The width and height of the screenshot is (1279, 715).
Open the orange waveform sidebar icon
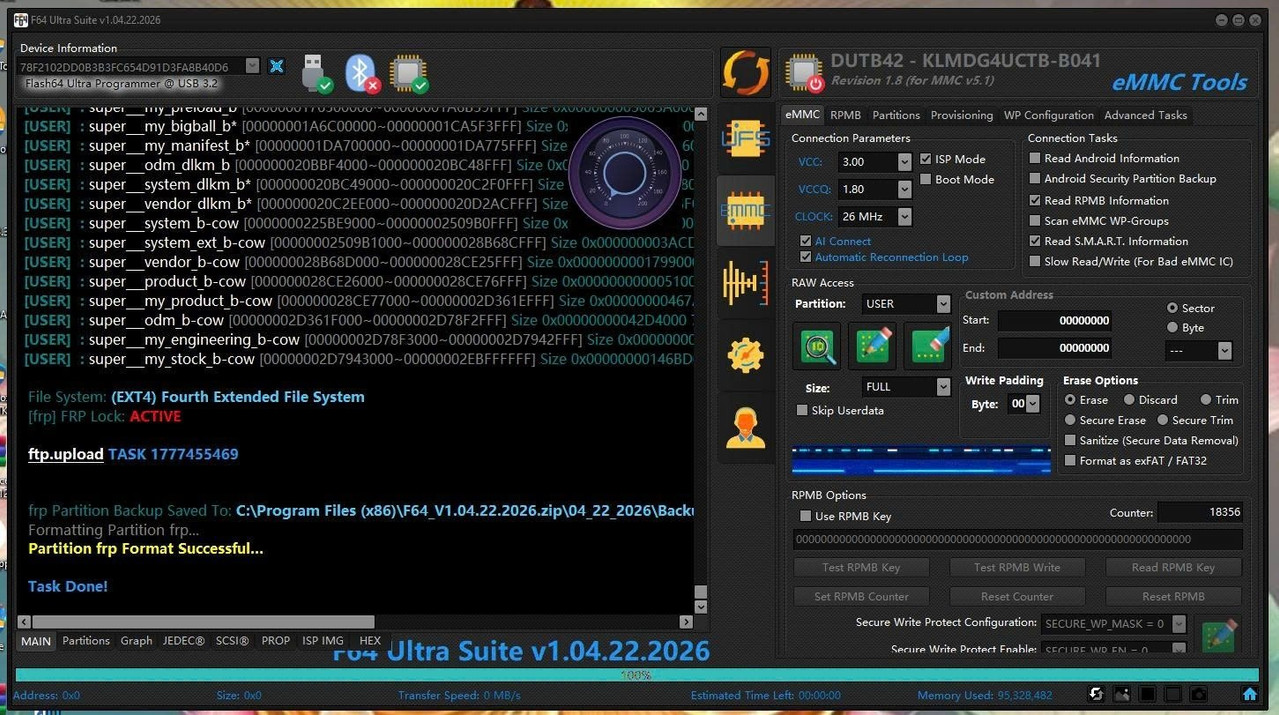click(x=745, y=283)
